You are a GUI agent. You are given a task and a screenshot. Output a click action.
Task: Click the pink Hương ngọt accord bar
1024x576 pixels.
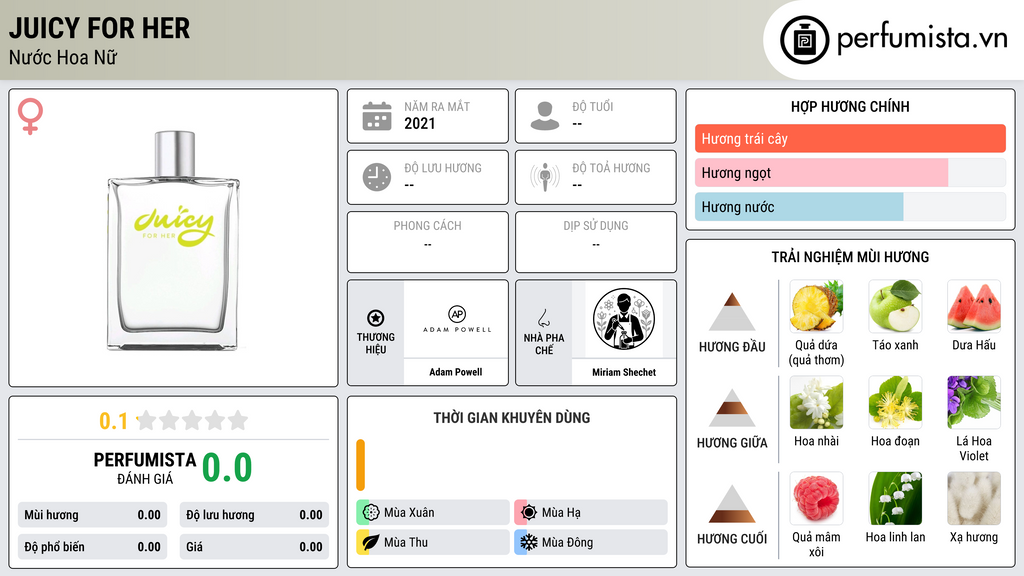click(822, 173)
